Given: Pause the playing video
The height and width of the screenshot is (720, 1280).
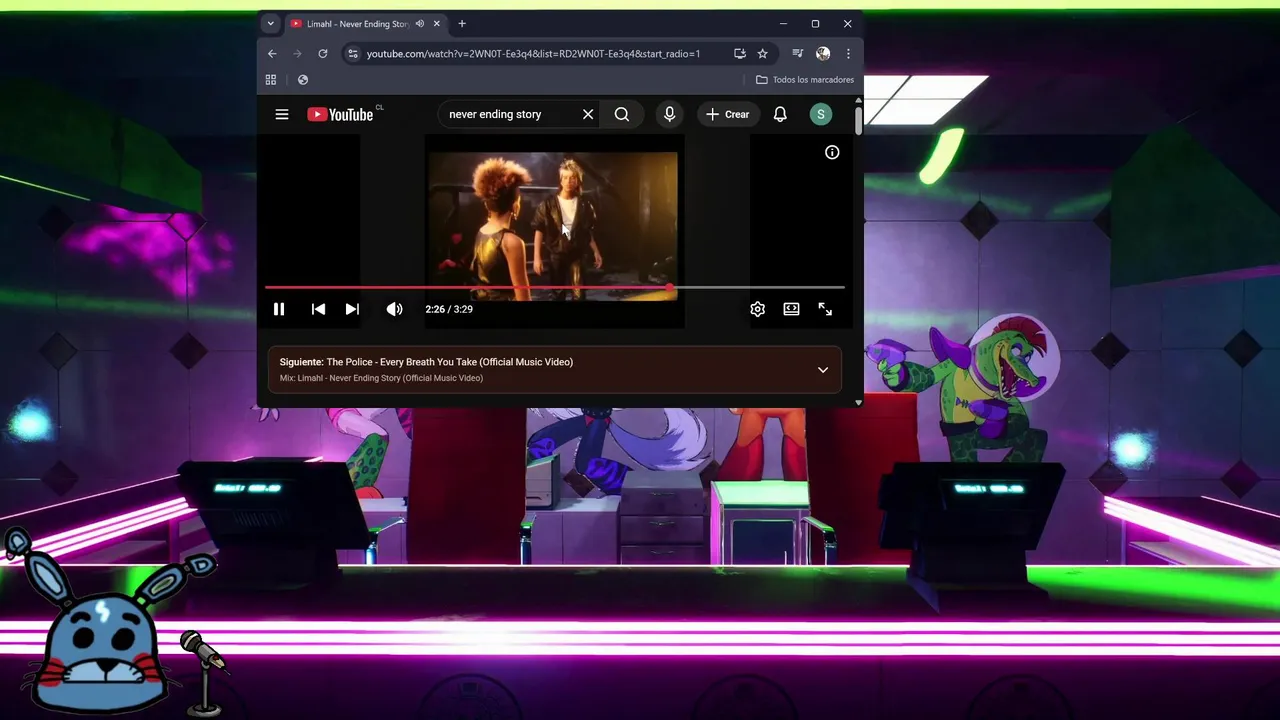Looking at the screenshot, I should coord(279,309).
